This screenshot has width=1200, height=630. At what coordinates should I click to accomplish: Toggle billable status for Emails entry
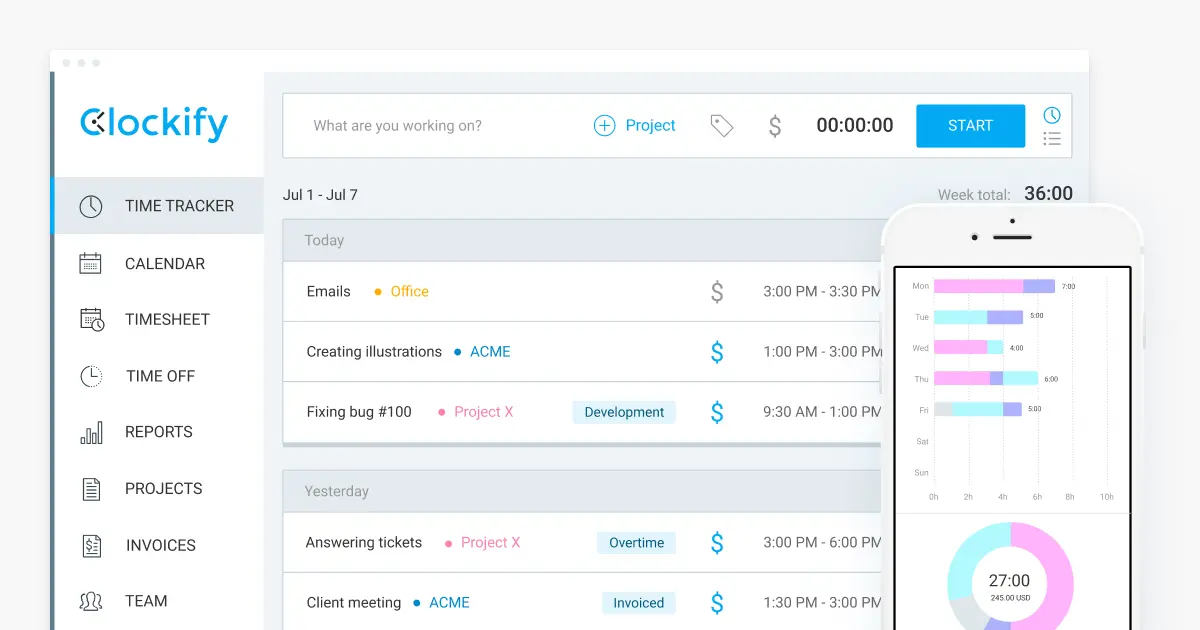pyautogui.click(x=716, y=292)
